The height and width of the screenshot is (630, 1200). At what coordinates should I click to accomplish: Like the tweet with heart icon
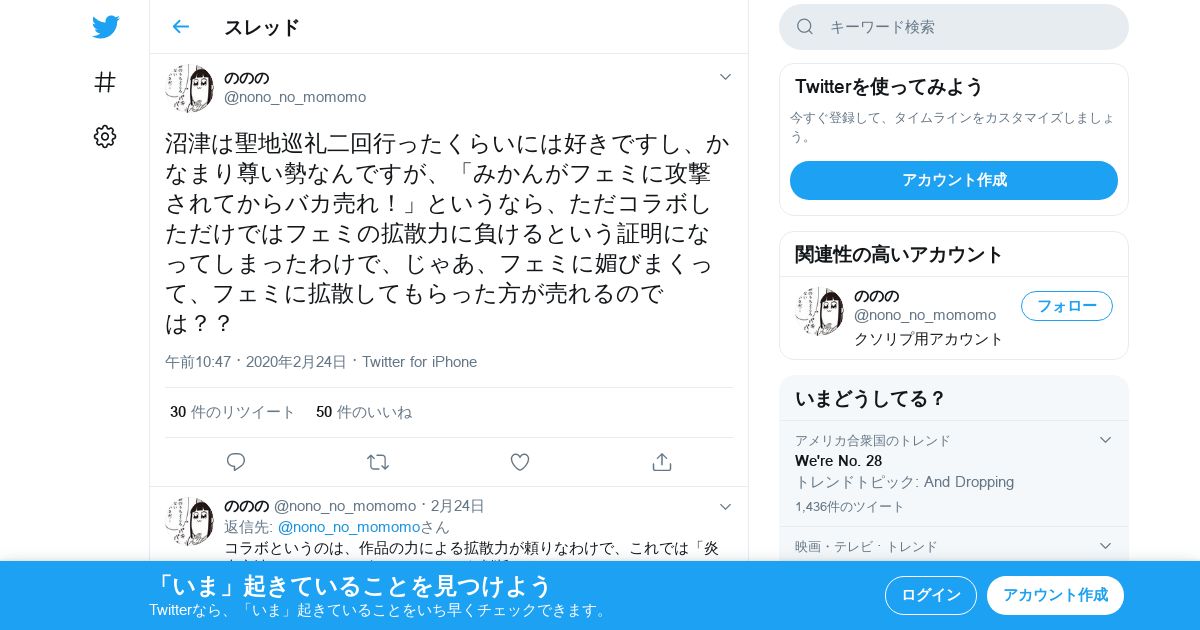[520, 462]
